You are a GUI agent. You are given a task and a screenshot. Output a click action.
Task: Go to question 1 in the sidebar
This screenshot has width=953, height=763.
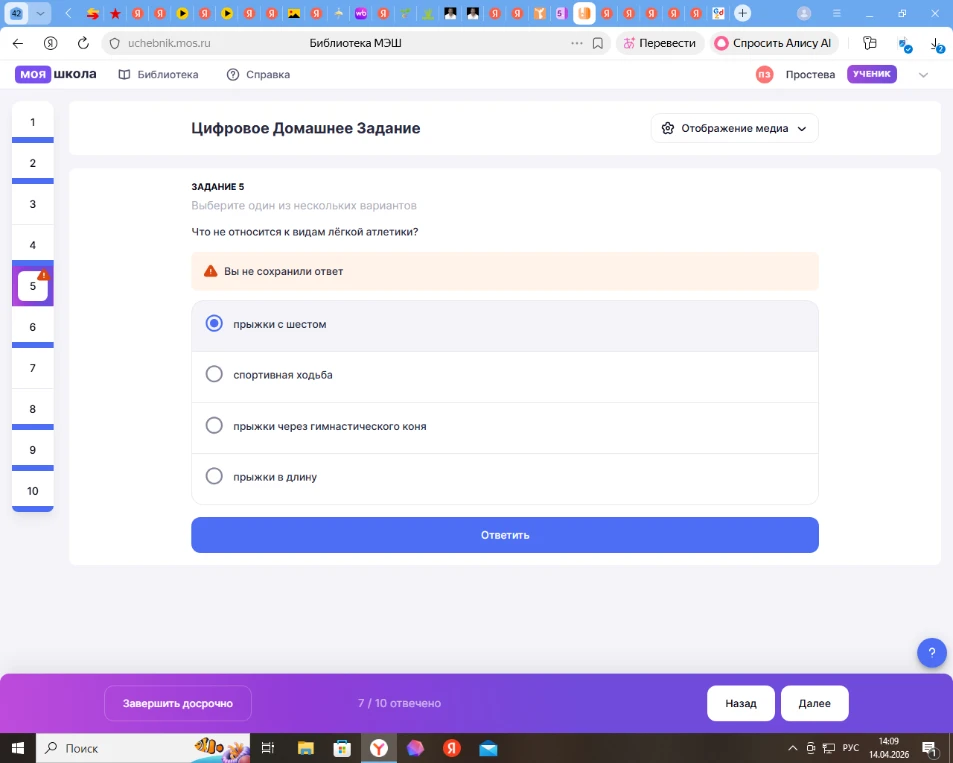(33, 122)
